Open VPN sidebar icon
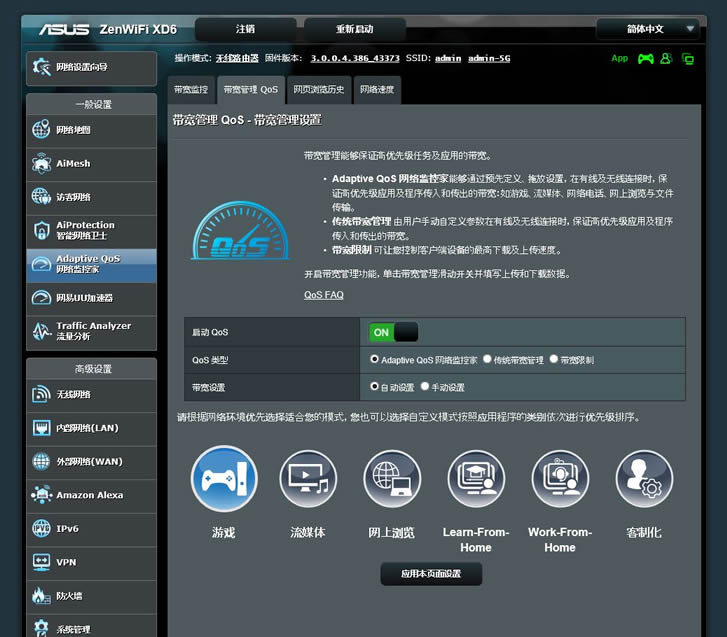 click(41, 562)
